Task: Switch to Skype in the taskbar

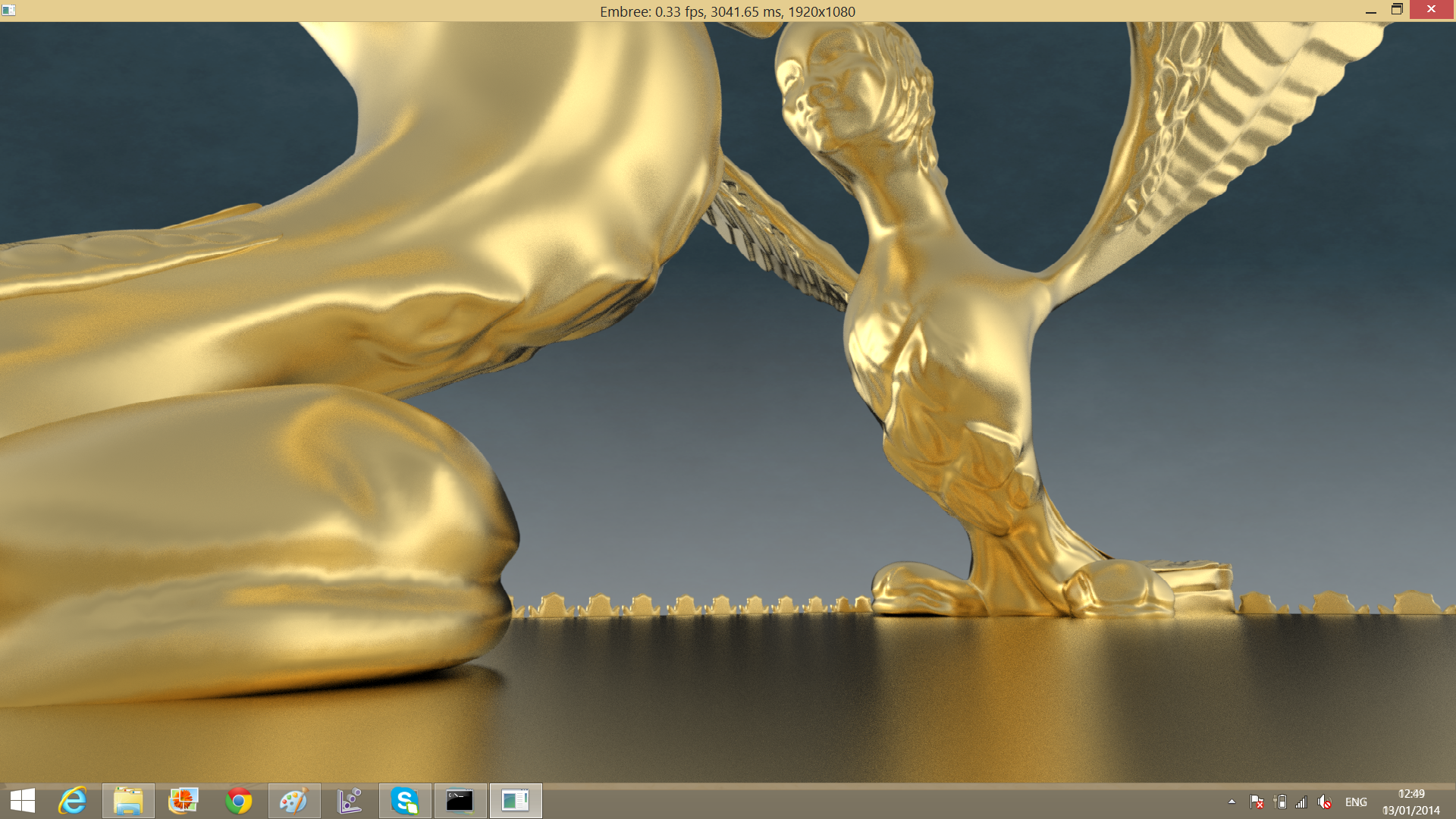Action: pyautogui.click(x=405, y=801)
